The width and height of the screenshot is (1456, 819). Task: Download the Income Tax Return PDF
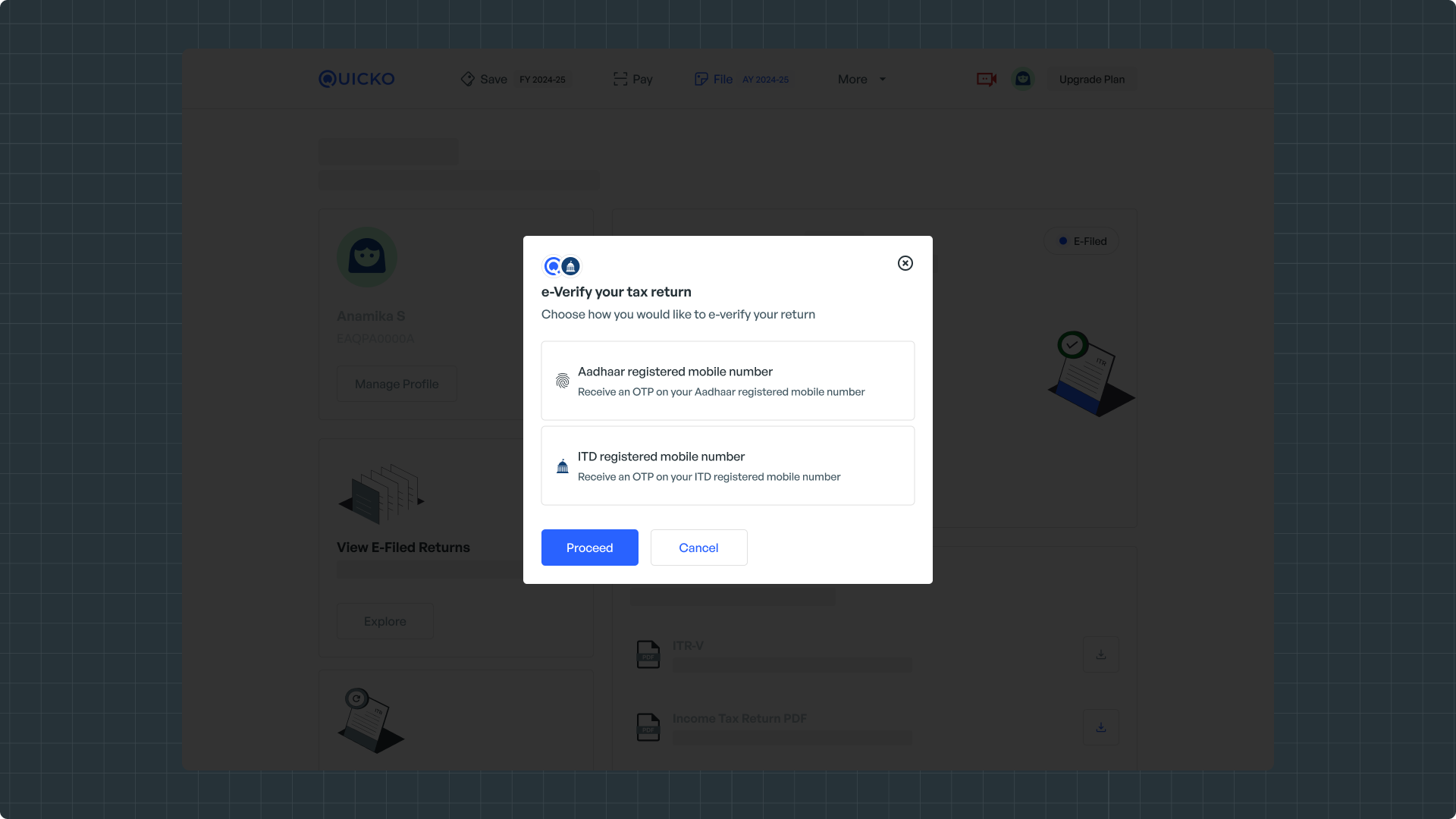click(1100, 727)
